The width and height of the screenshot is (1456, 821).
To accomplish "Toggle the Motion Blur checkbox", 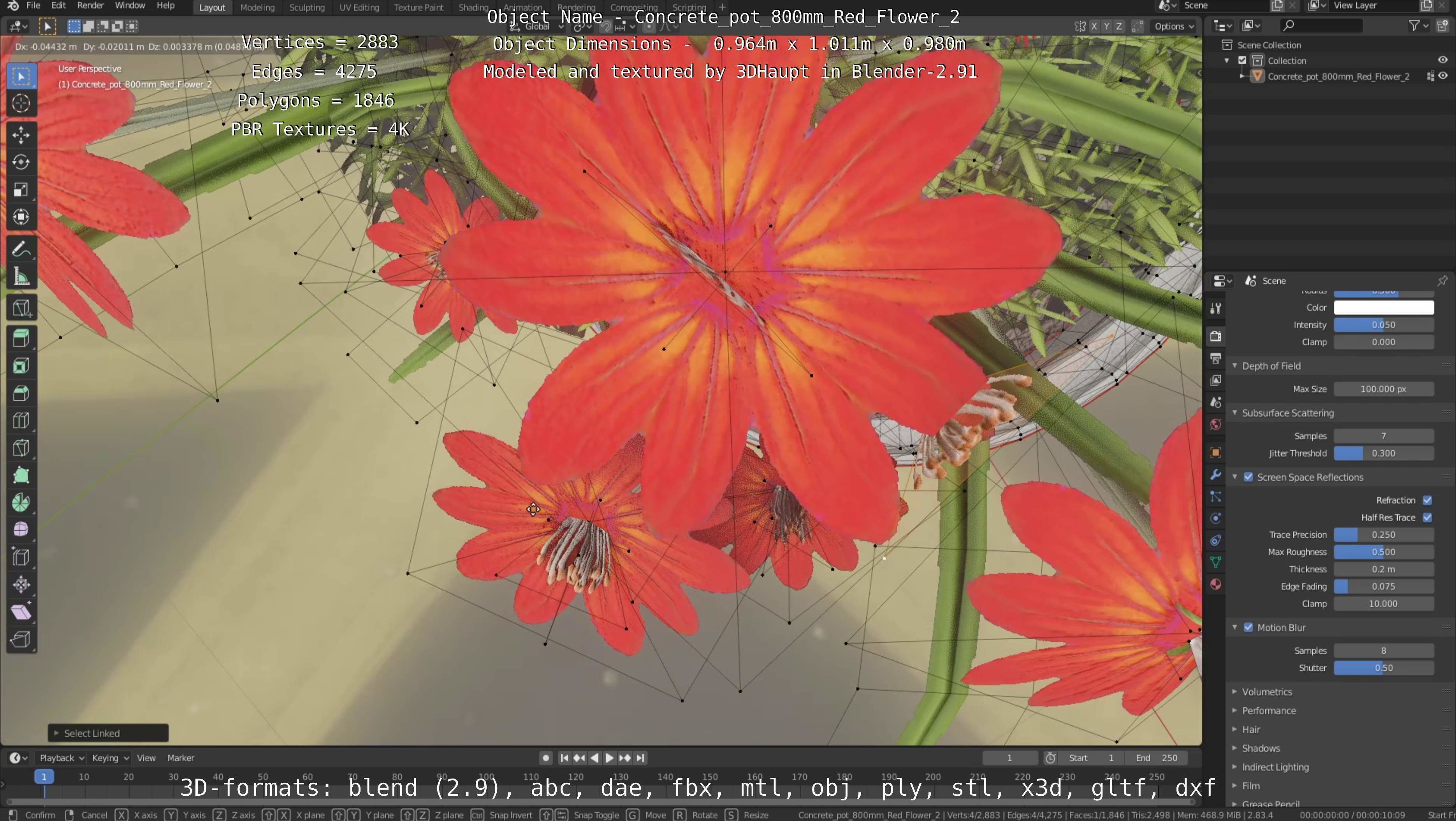I will (x=1249, y=628).
